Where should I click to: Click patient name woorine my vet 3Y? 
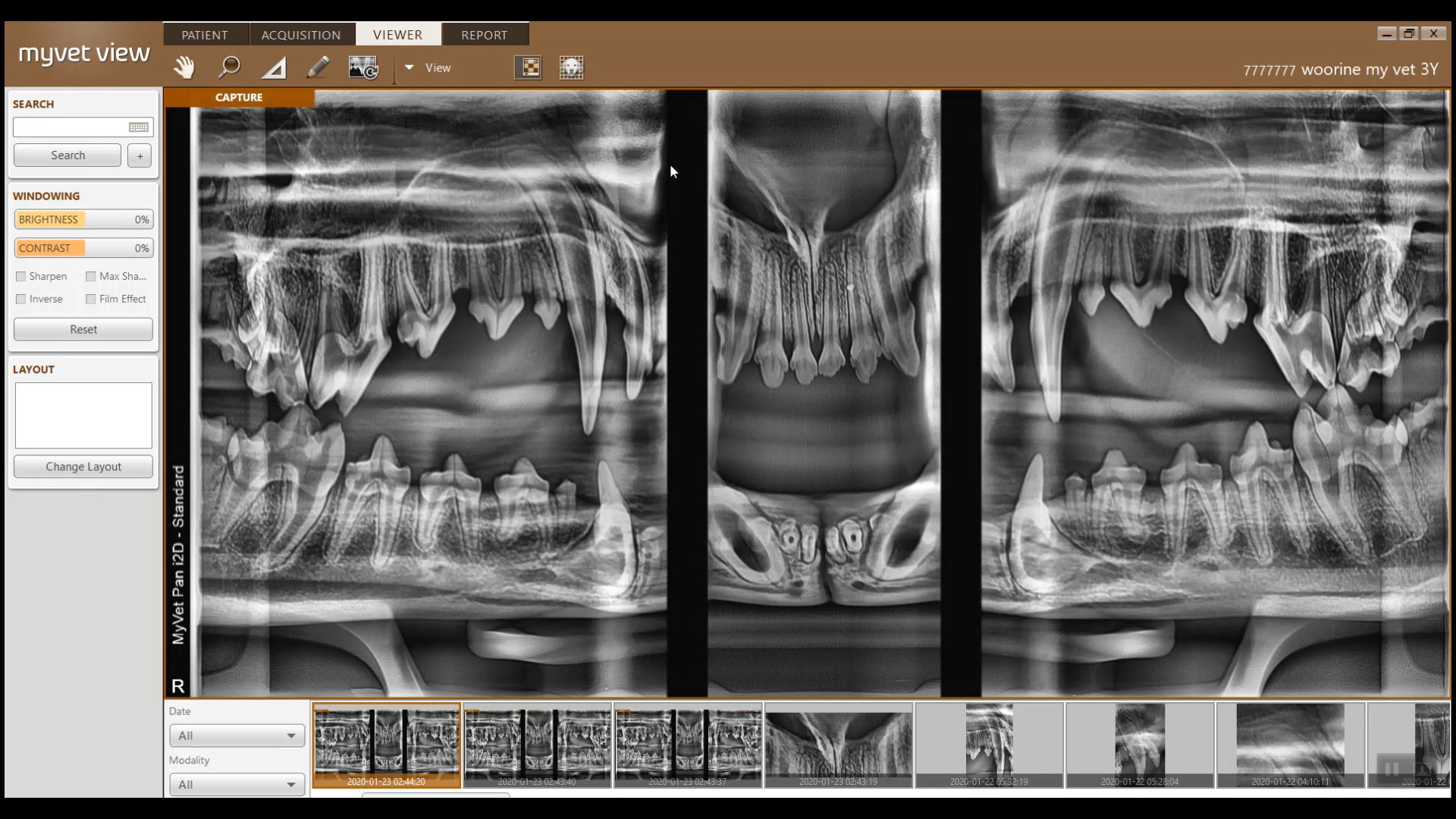pyautogui.click(x=1370, y=69)
